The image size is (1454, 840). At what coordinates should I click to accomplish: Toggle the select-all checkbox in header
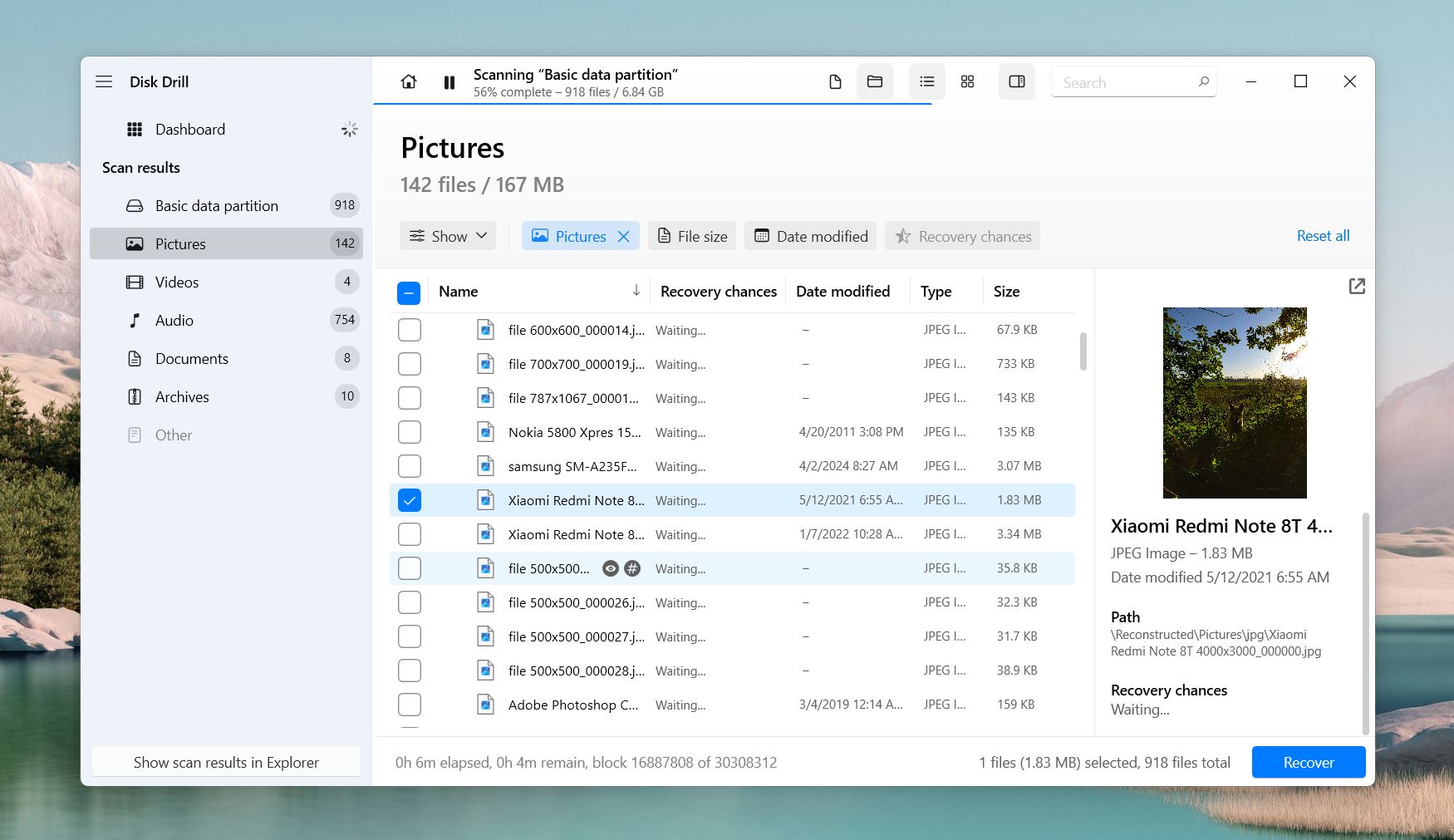(x=409, y=292)
